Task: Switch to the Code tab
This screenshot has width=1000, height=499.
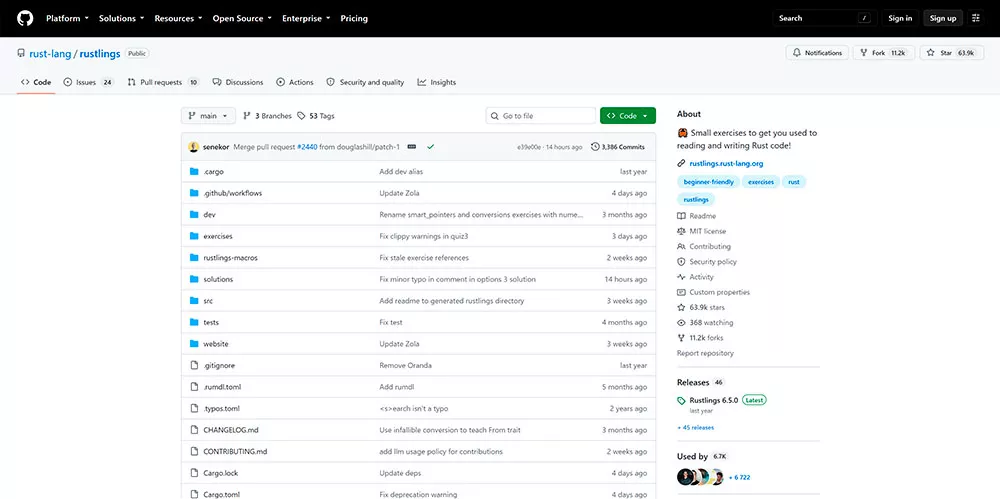Action: (36, 82)
